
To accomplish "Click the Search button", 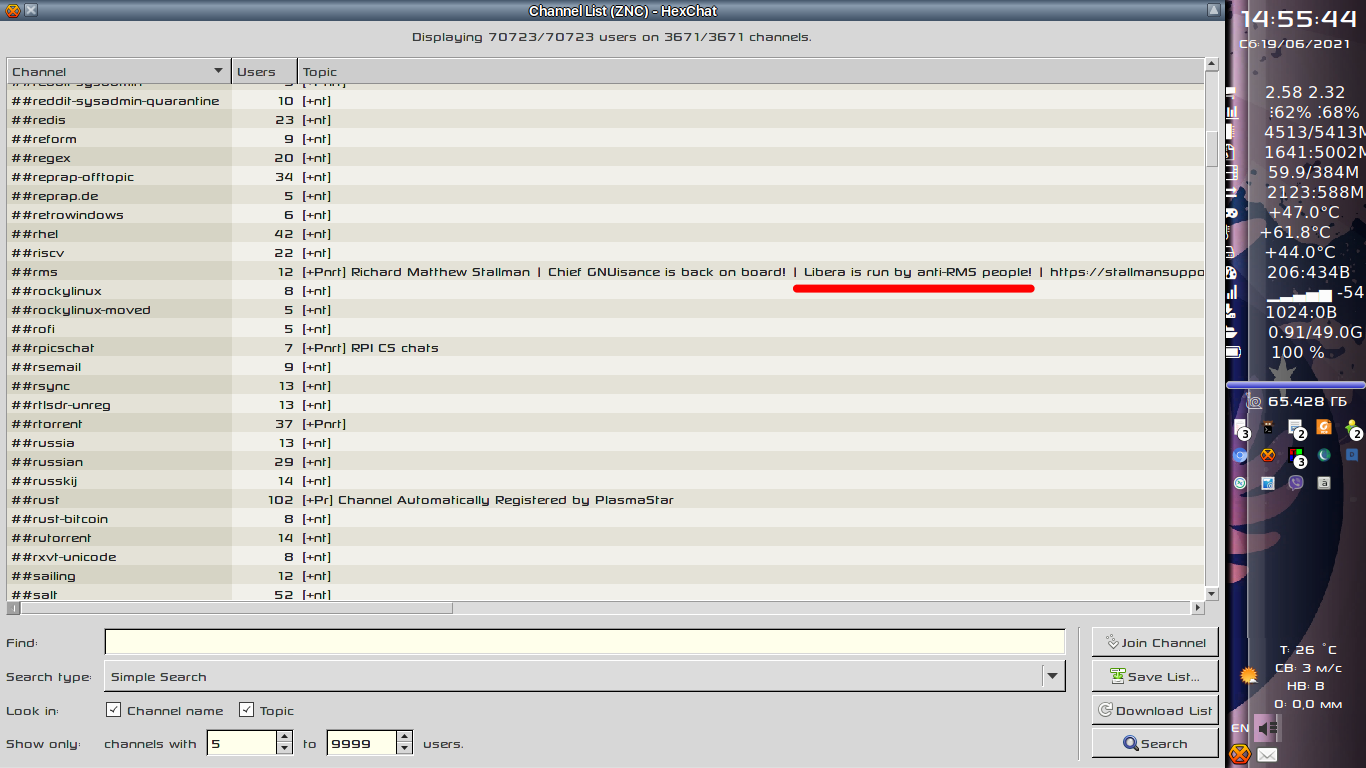I will point(1155,743).
